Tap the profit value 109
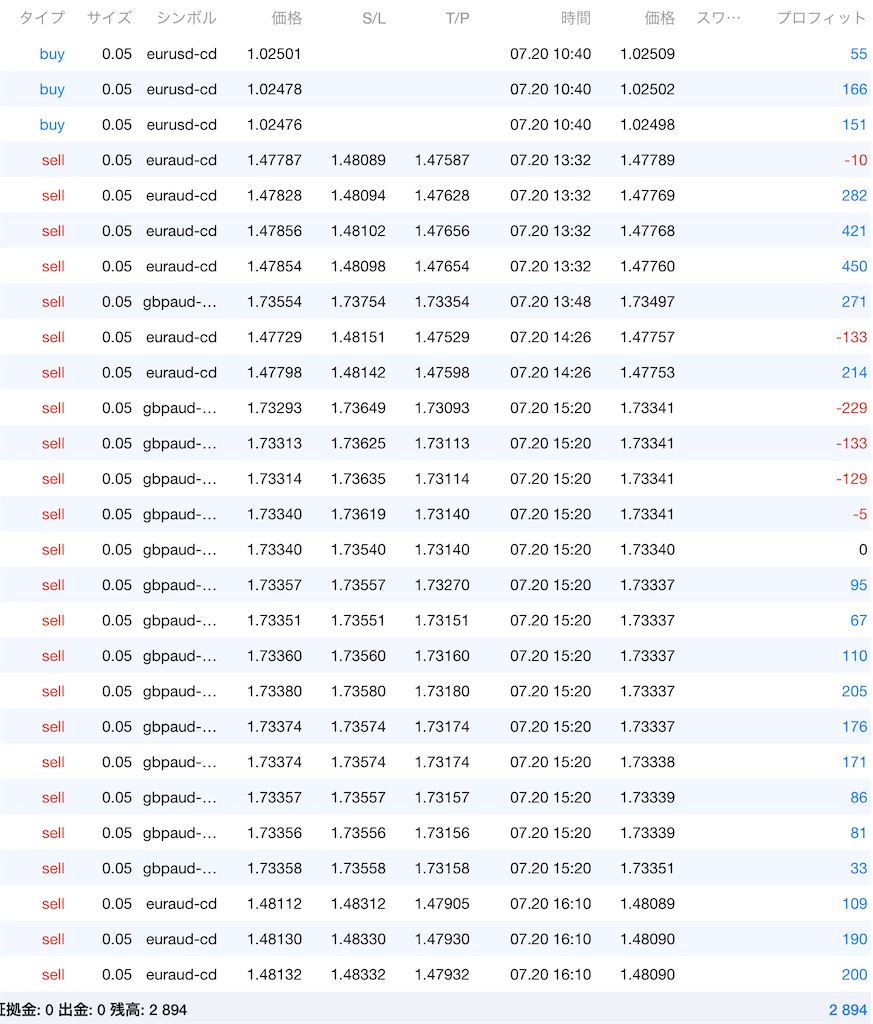Viewport: 873px width, 1024px height. click(855, 903)
